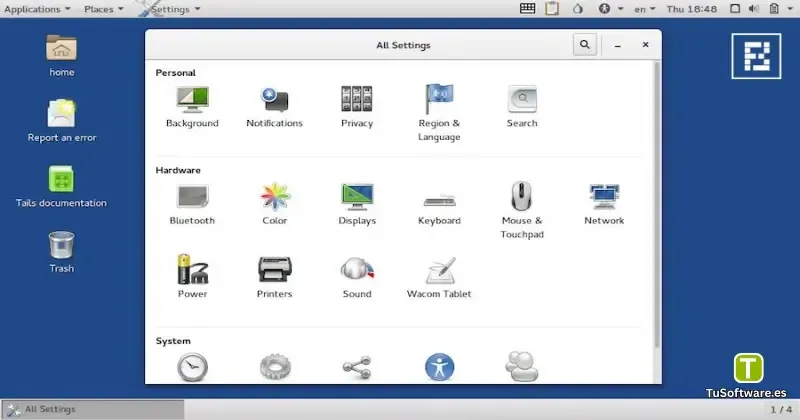Screen dimensions: 800x420
Task: Click the battery icon in top bar
Action: [x=774, y=9]
